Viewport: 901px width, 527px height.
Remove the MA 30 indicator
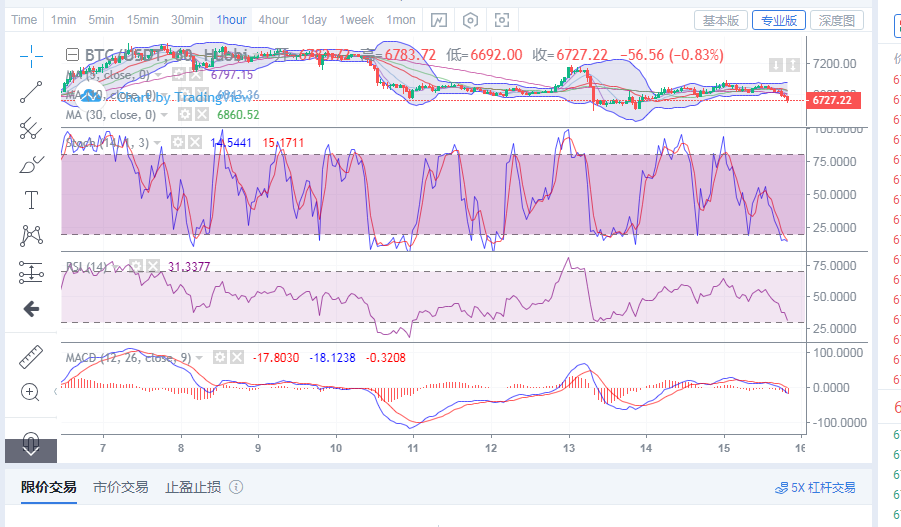coord(202,114)
